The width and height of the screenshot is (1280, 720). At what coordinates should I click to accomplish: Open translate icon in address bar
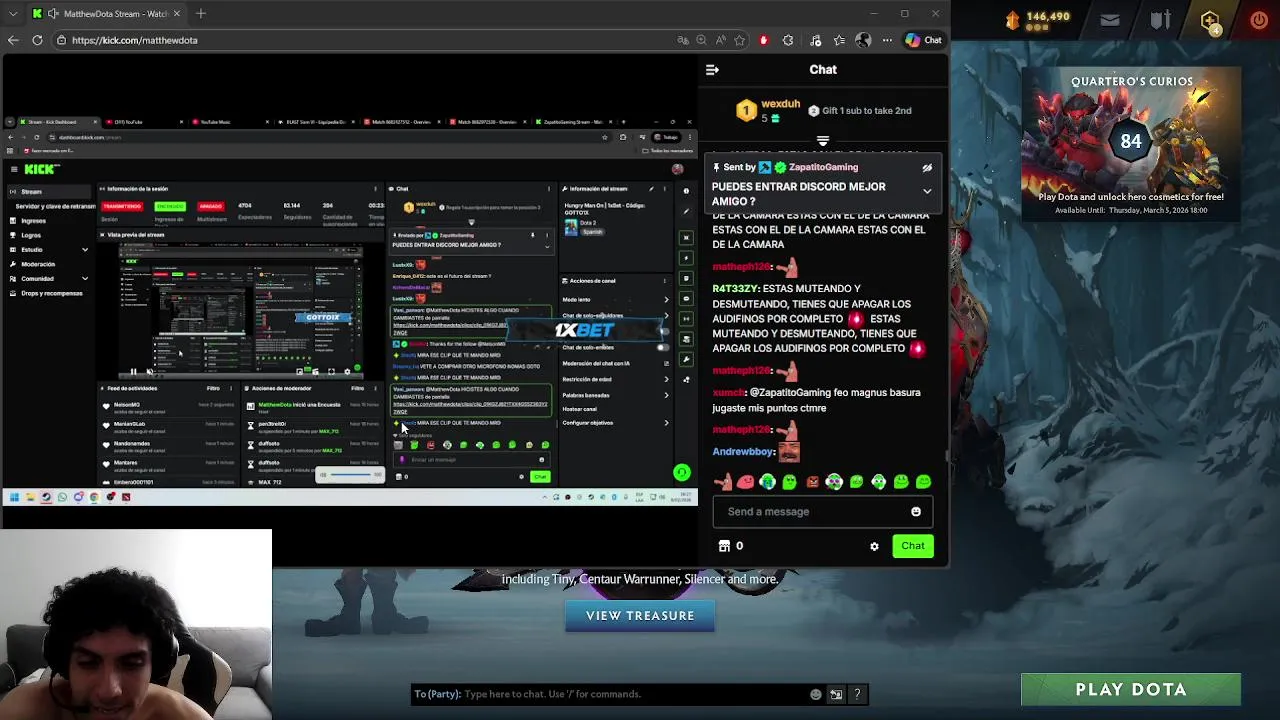pyautogui.click(x=683, y=40)
